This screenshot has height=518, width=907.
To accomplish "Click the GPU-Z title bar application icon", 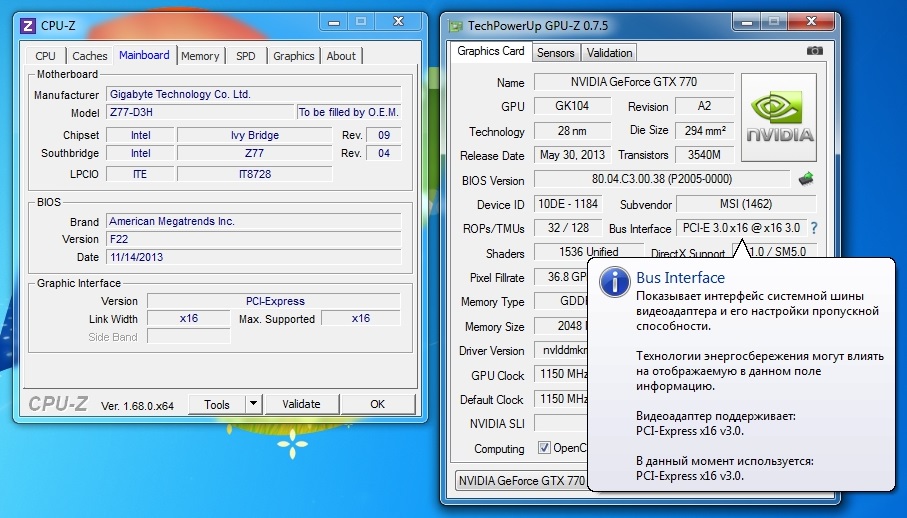I will click(456, 26).
